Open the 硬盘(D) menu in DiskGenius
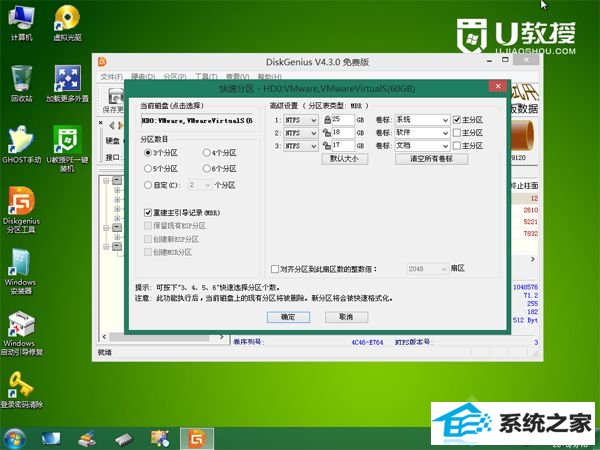The width and height of the screenshot is (600, 450). [x=143, y=77]
